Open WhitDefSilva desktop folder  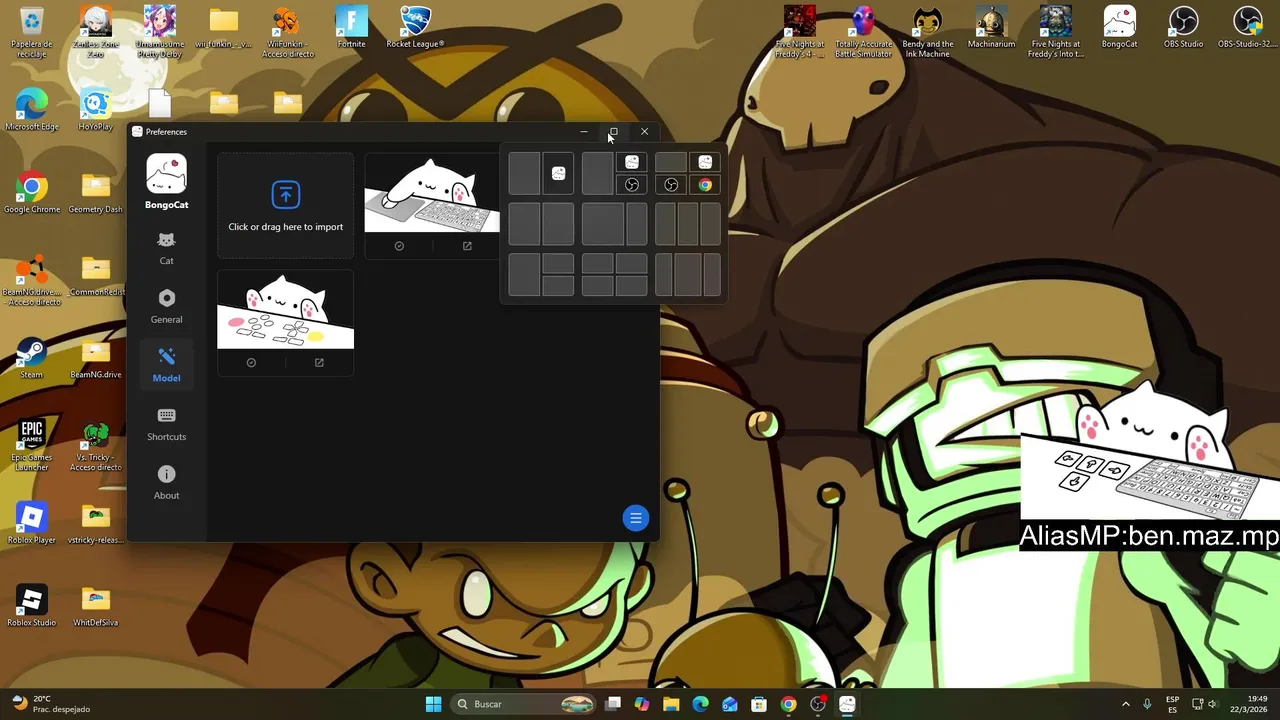click(x=96, y=606)
